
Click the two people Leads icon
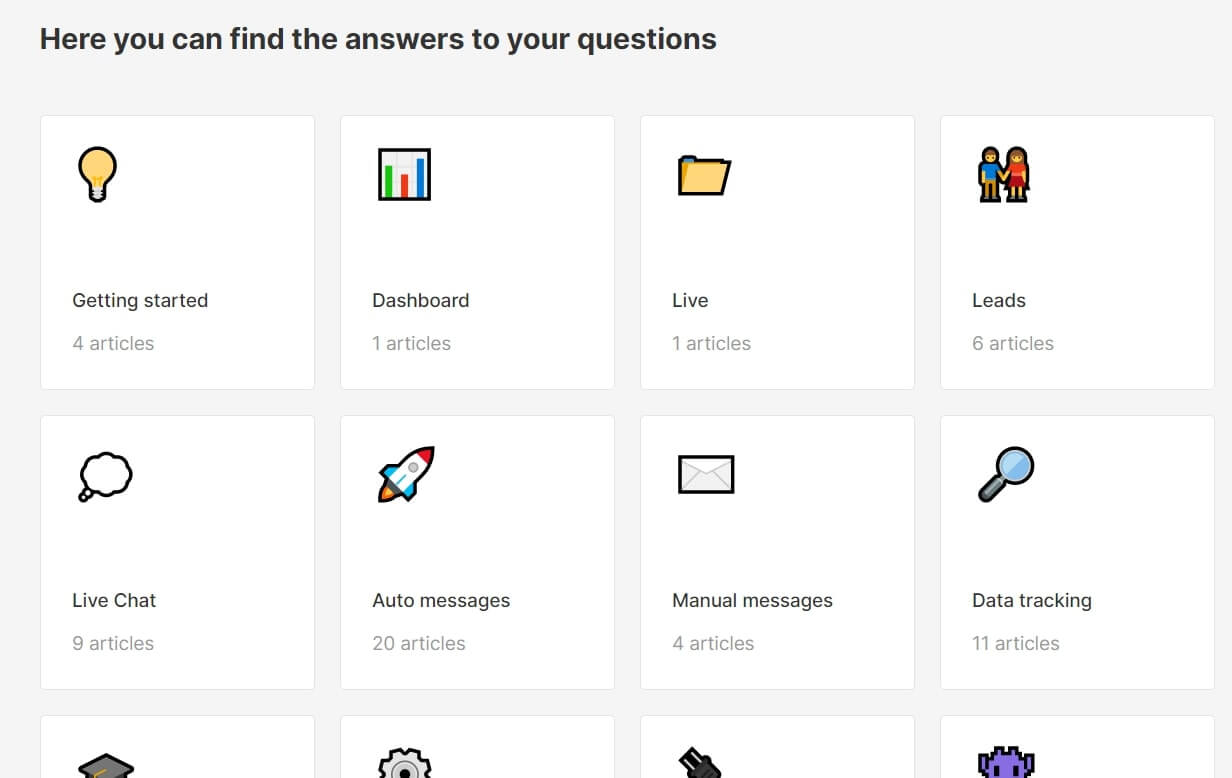click(1003, 174)
